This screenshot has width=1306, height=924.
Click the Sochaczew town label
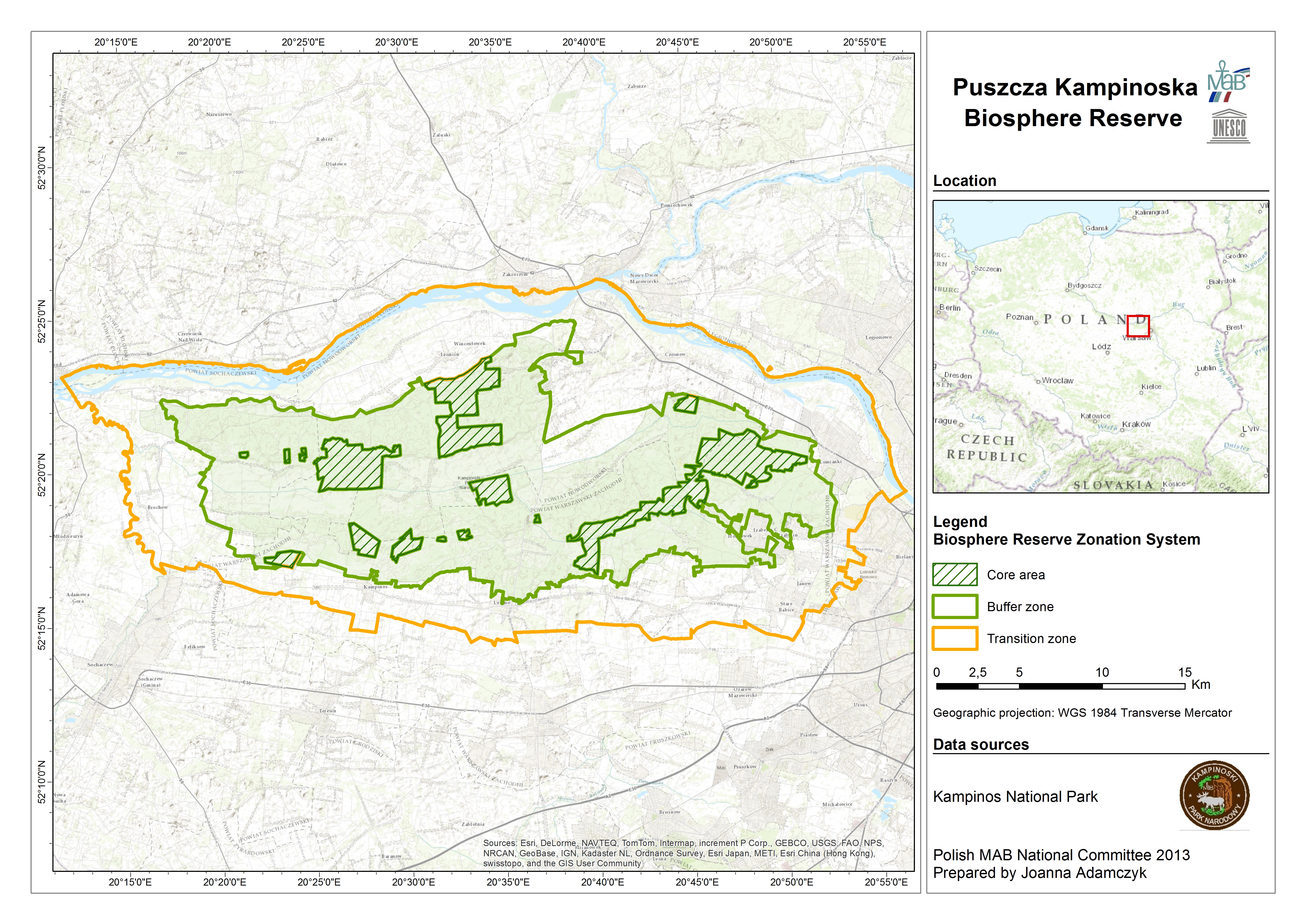[100, 665]
